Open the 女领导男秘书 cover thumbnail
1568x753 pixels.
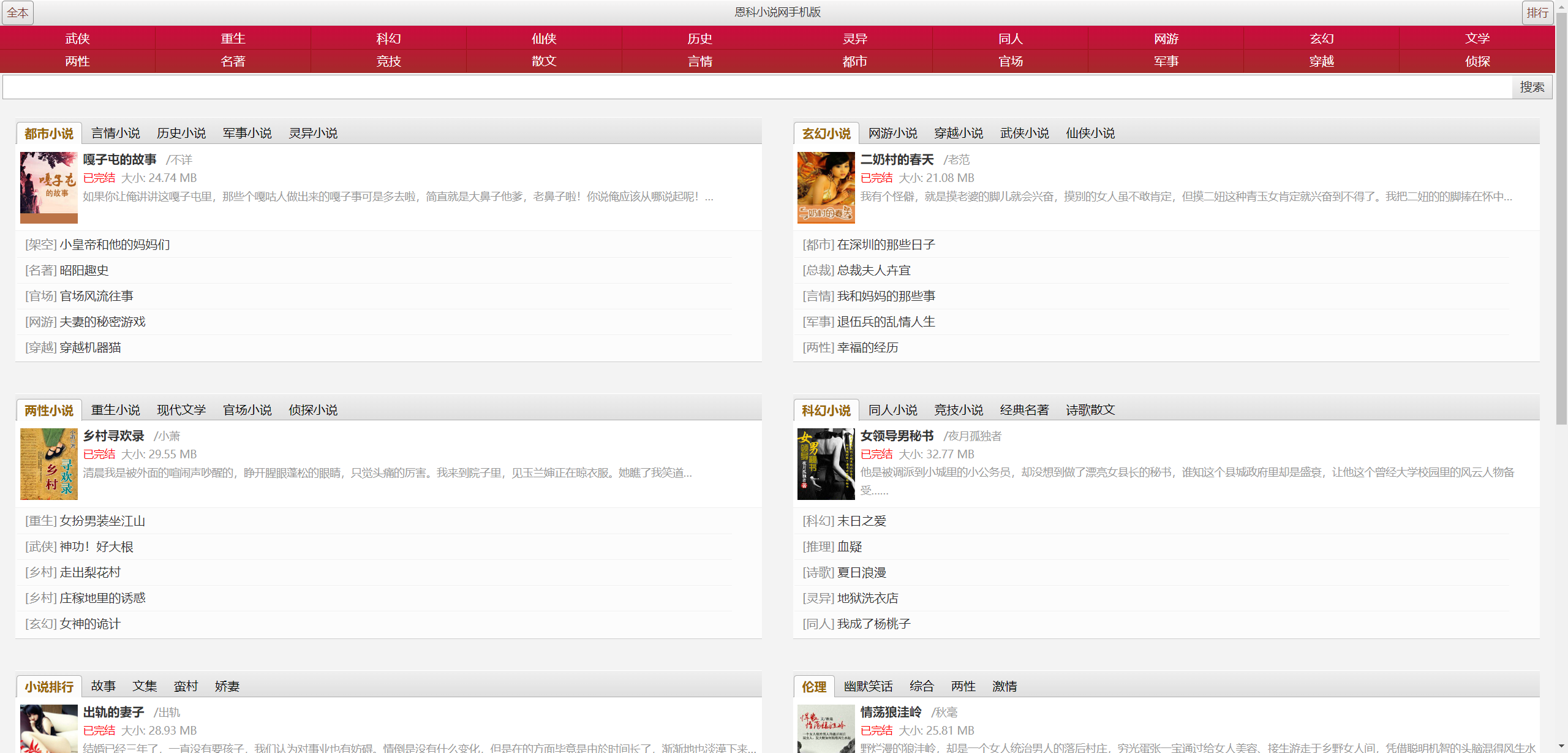point(826,464)
